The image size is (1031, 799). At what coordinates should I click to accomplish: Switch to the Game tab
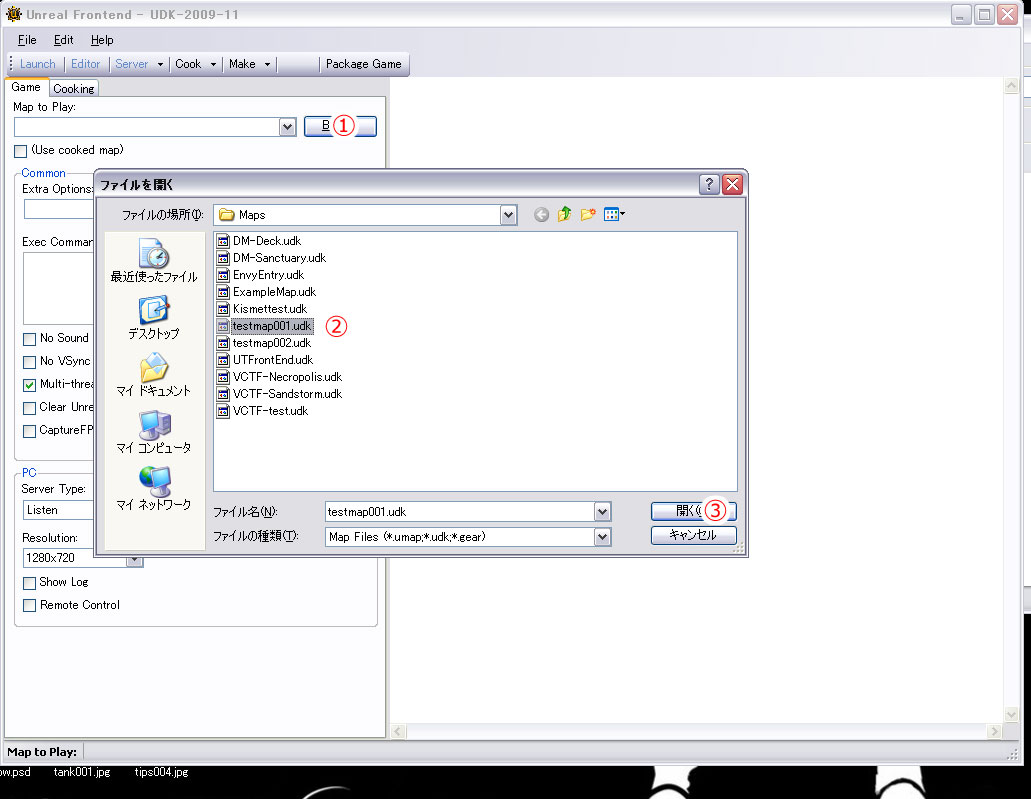click(26, 87)
